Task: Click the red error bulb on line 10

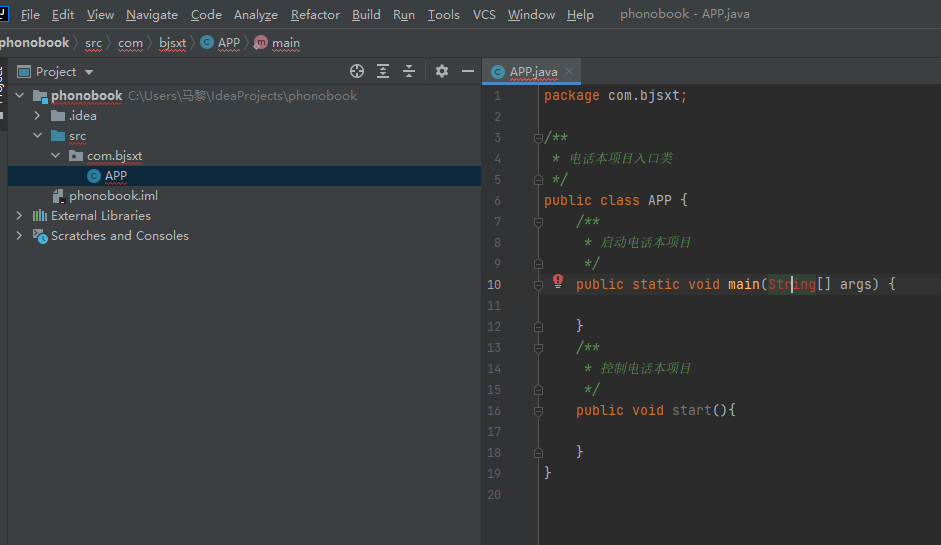Action: (x=558, y=281)
